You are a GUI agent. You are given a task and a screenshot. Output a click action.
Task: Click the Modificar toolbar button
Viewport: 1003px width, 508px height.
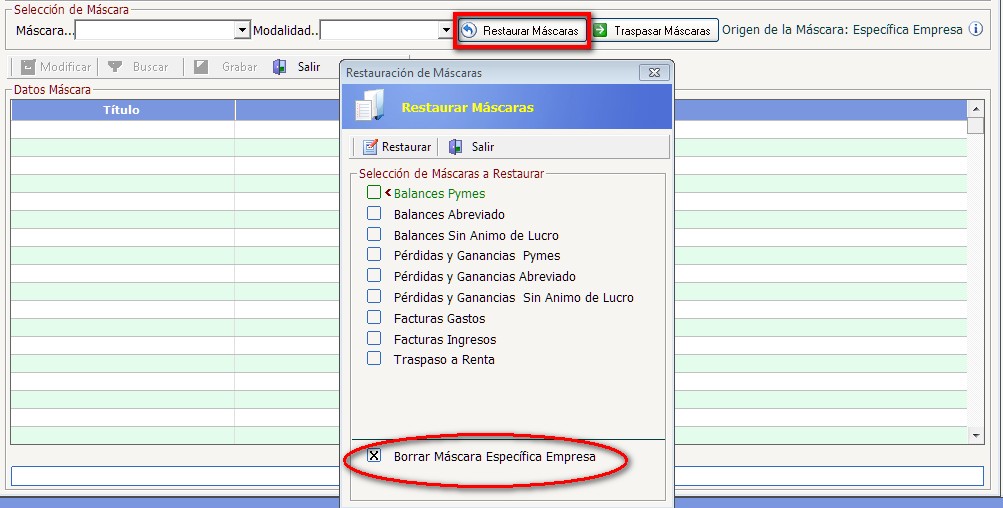coord(55,67)
